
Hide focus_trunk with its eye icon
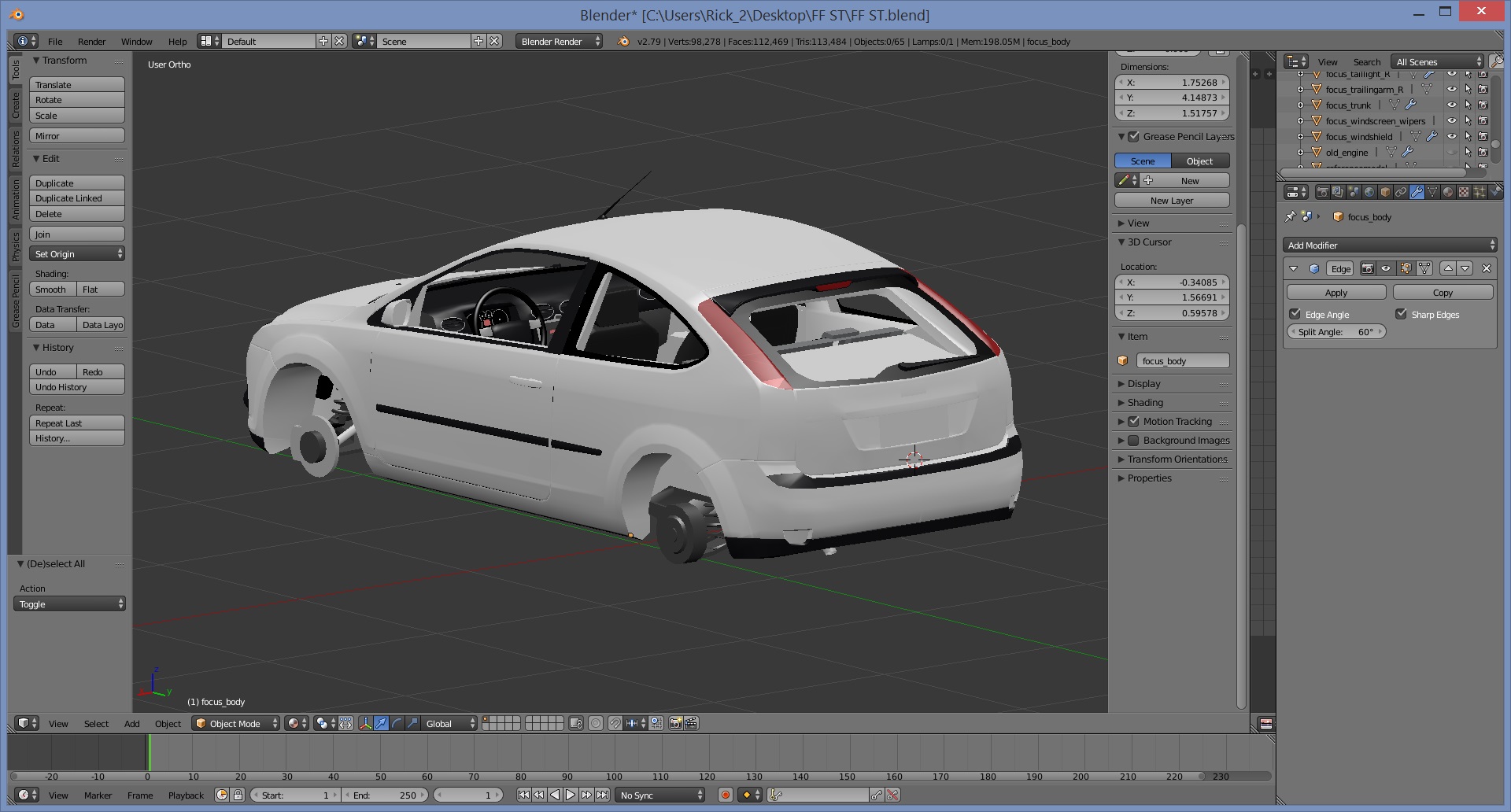(1452, 105)
